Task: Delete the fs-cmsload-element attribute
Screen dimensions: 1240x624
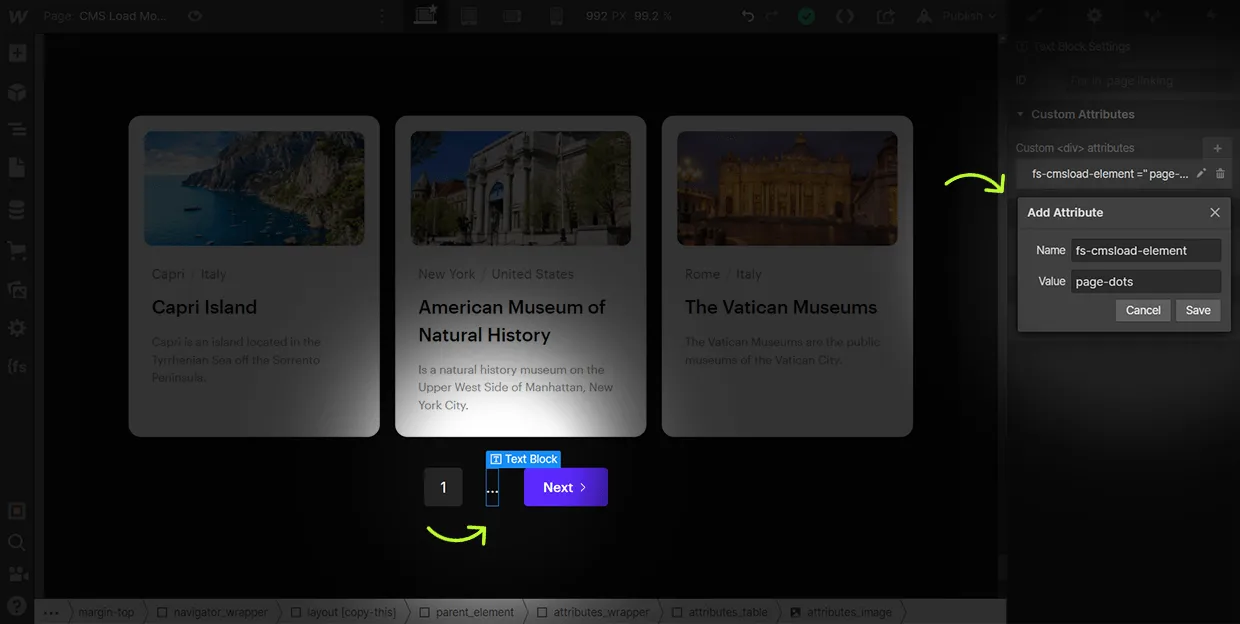Action: pos(1220,173)
